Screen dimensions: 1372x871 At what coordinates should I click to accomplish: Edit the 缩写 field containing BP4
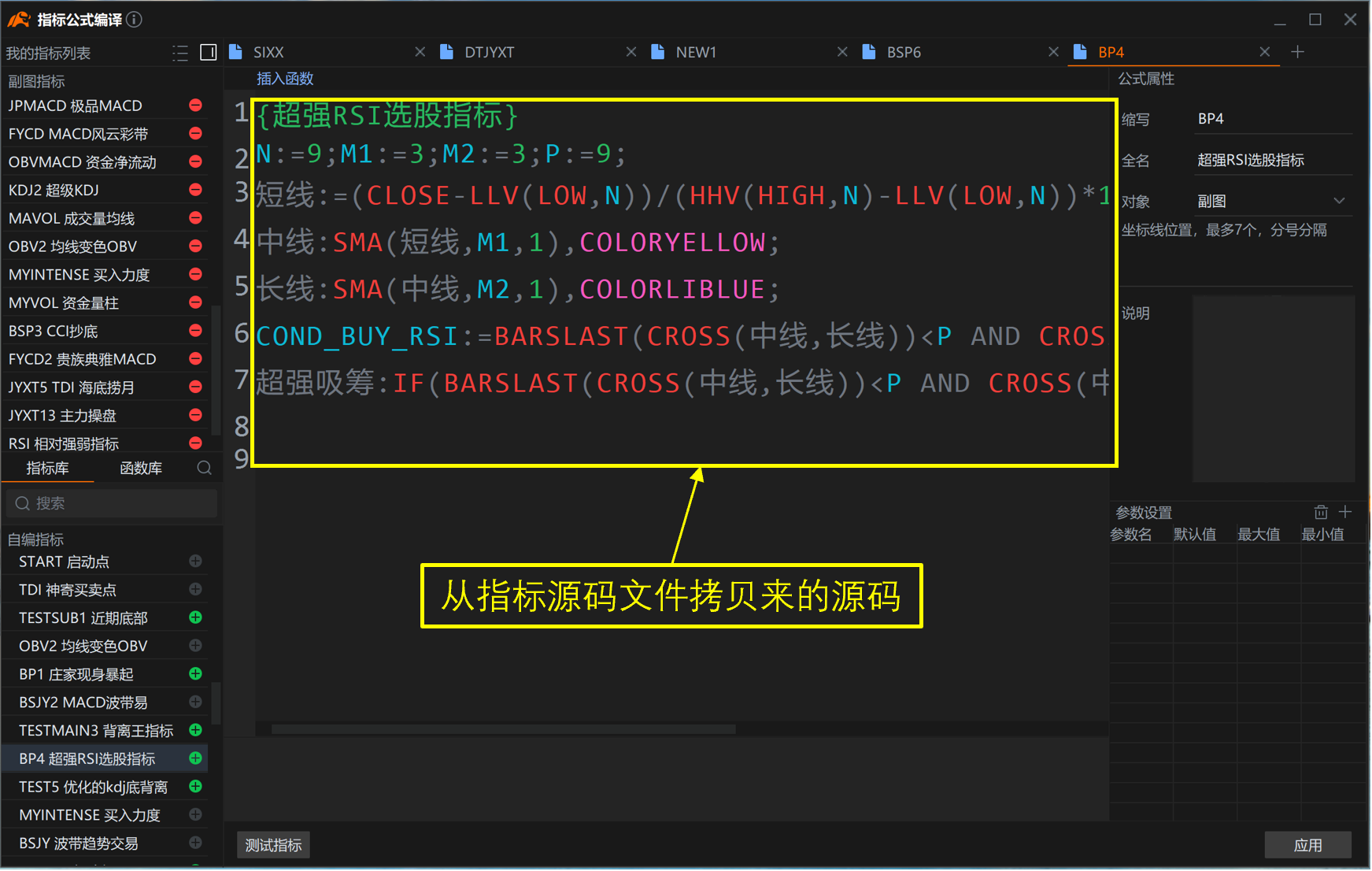[x=1274, y=119]
